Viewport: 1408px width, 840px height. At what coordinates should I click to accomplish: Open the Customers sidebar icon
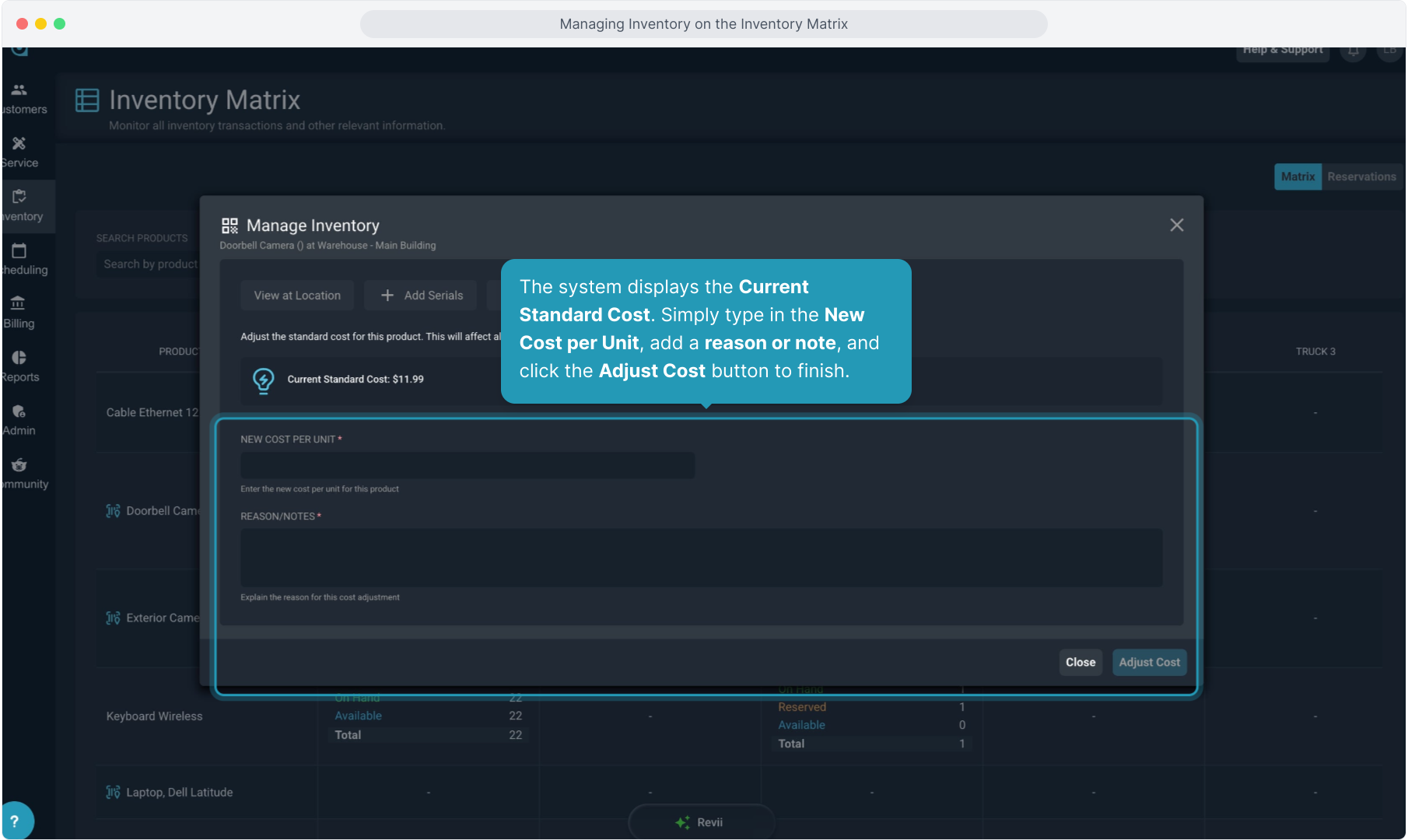[x=19, y=90]
